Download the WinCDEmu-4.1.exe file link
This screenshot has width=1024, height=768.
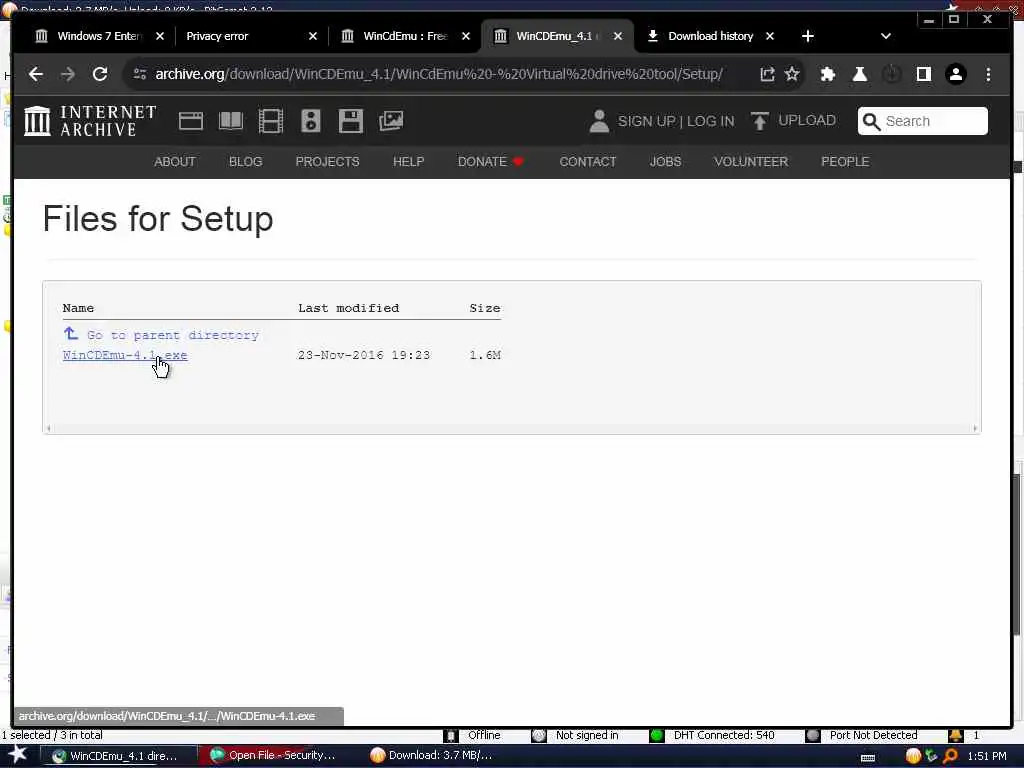click(125, 355)
